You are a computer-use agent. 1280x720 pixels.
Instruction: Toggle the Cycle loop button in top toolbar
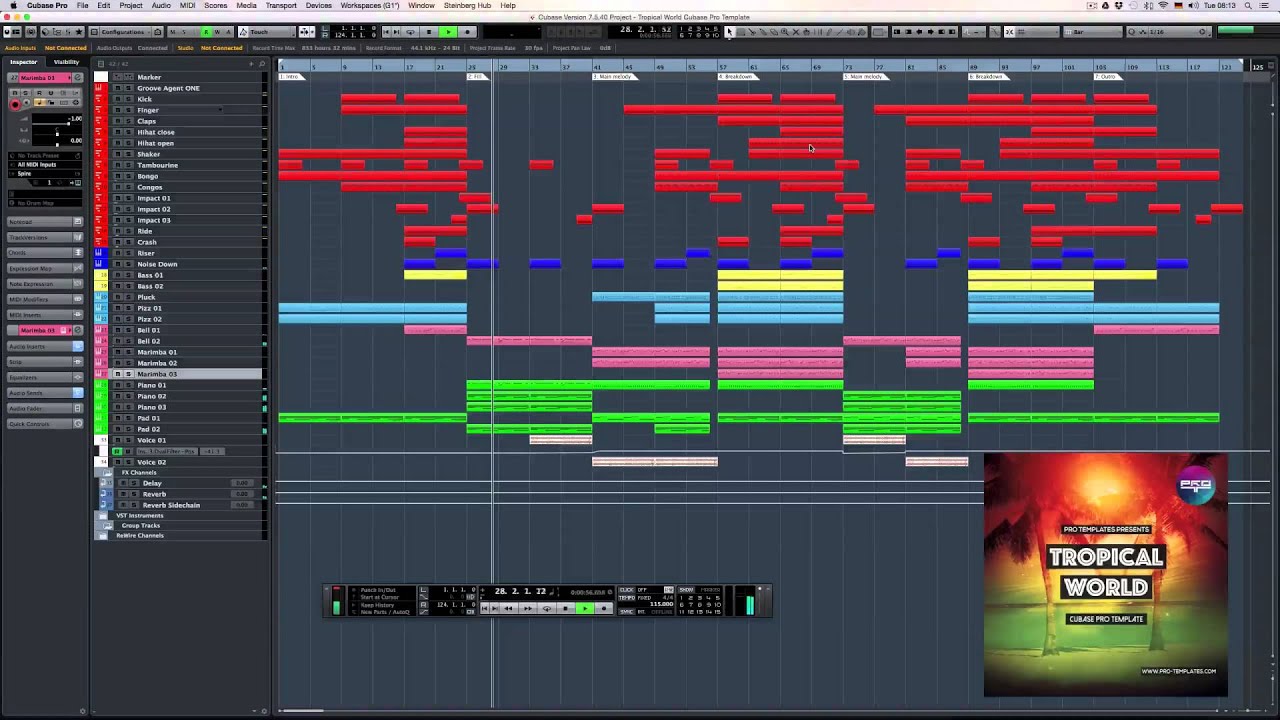click(x=410, y=32)
